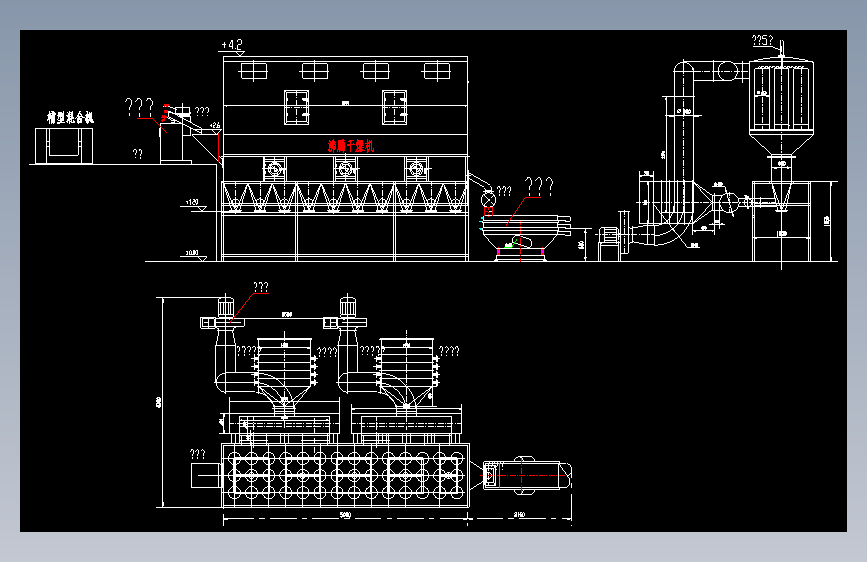This screenshot has width=867, height=562.
Task: Select the white 混合机 label at left
Action: 70,117
